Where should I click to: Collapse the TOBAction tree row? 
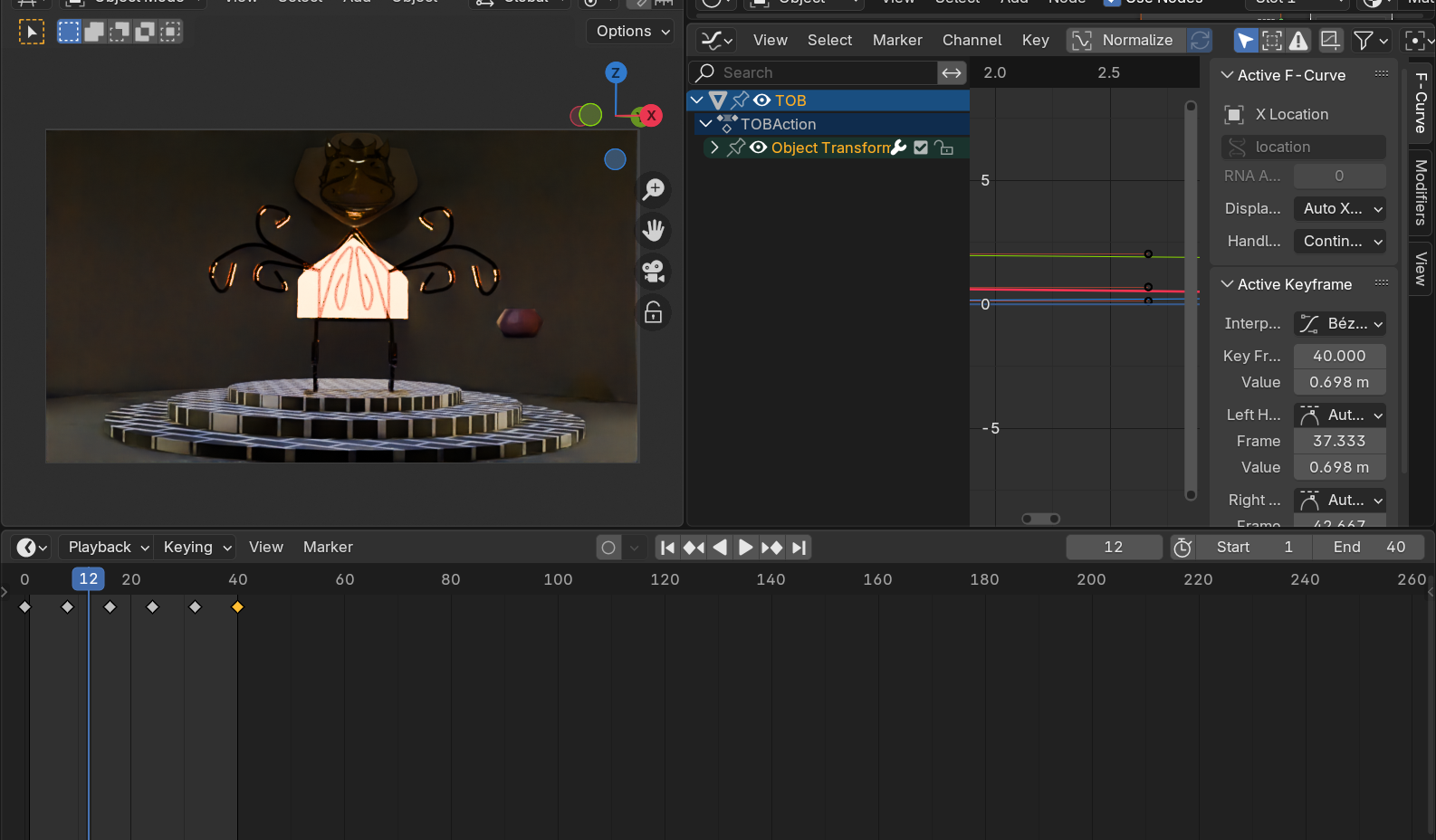(x=705, y=124)
